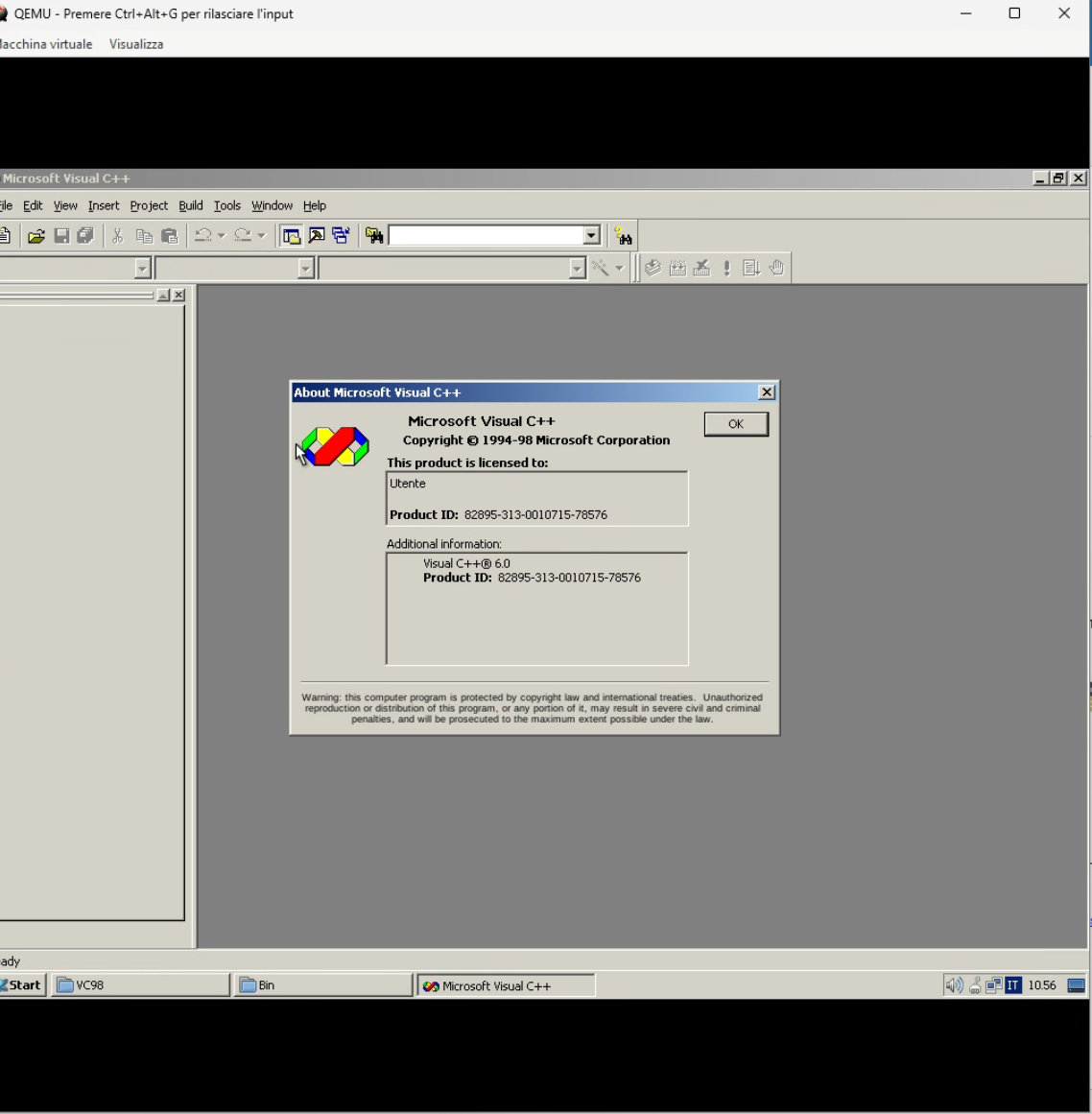This screenshot has width=1092, height=1114.
Task: Open the Window List icon
Action: point(341,236)
